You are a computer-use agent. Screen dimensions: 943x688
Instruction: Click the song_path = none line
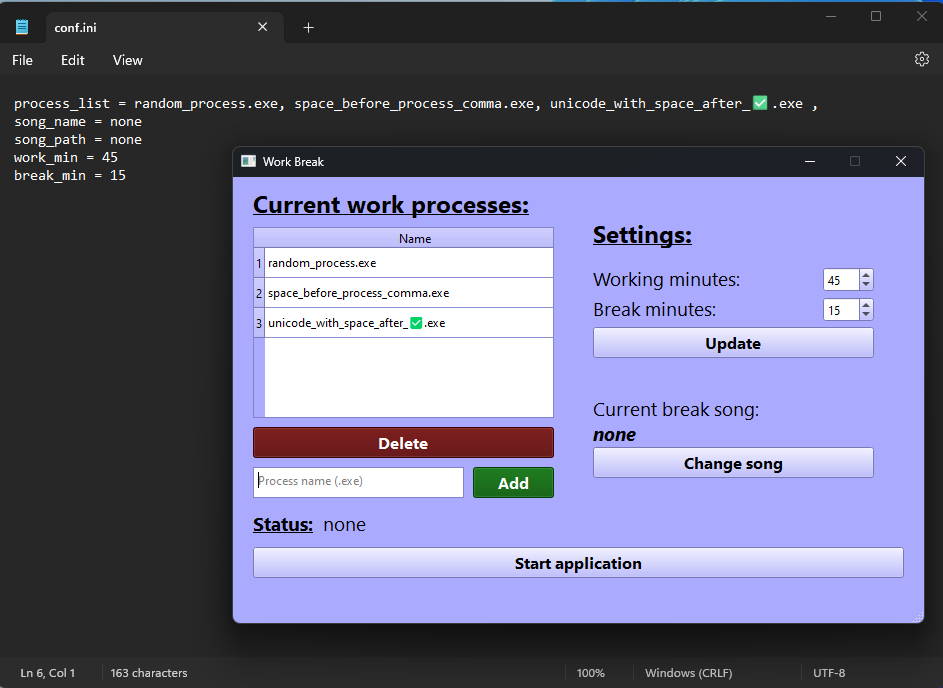[78, 140]
